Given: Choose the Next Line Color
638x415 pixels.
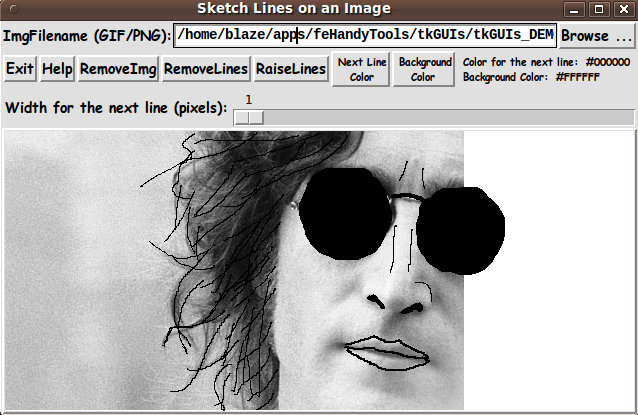Looking at the screenshot, I should tap(361, 69).
